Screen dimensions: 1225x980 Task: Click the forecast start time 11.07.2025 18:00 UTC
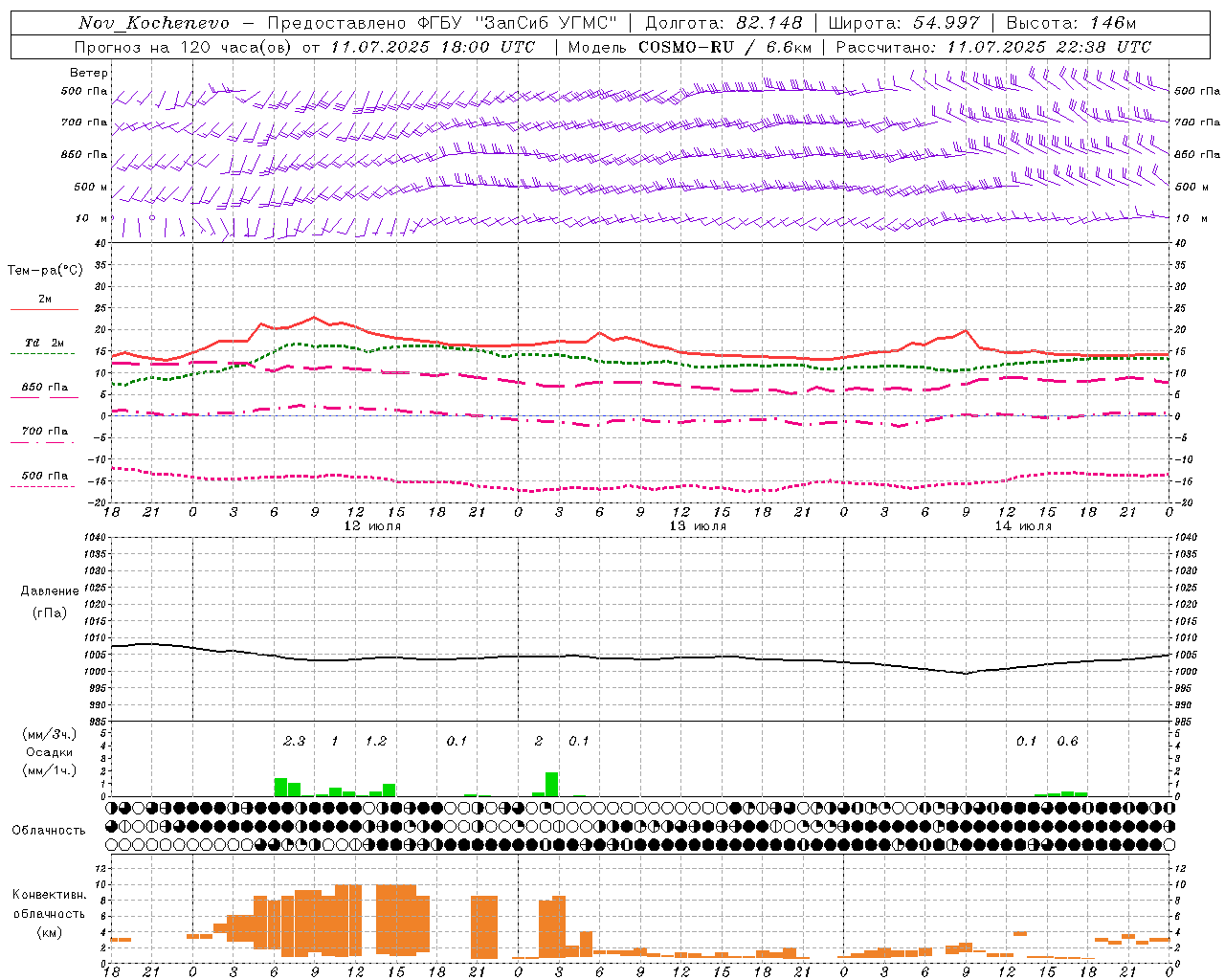[x=433, y=47]
